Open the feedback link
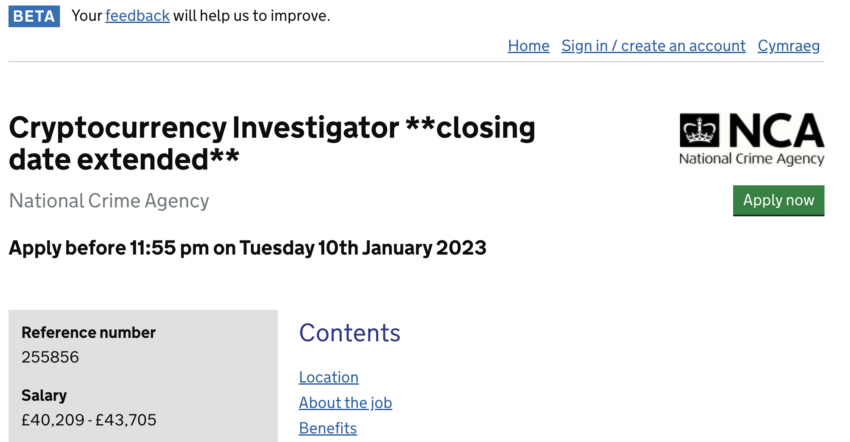This screenshot has width=850, height=442. (137, 16)
